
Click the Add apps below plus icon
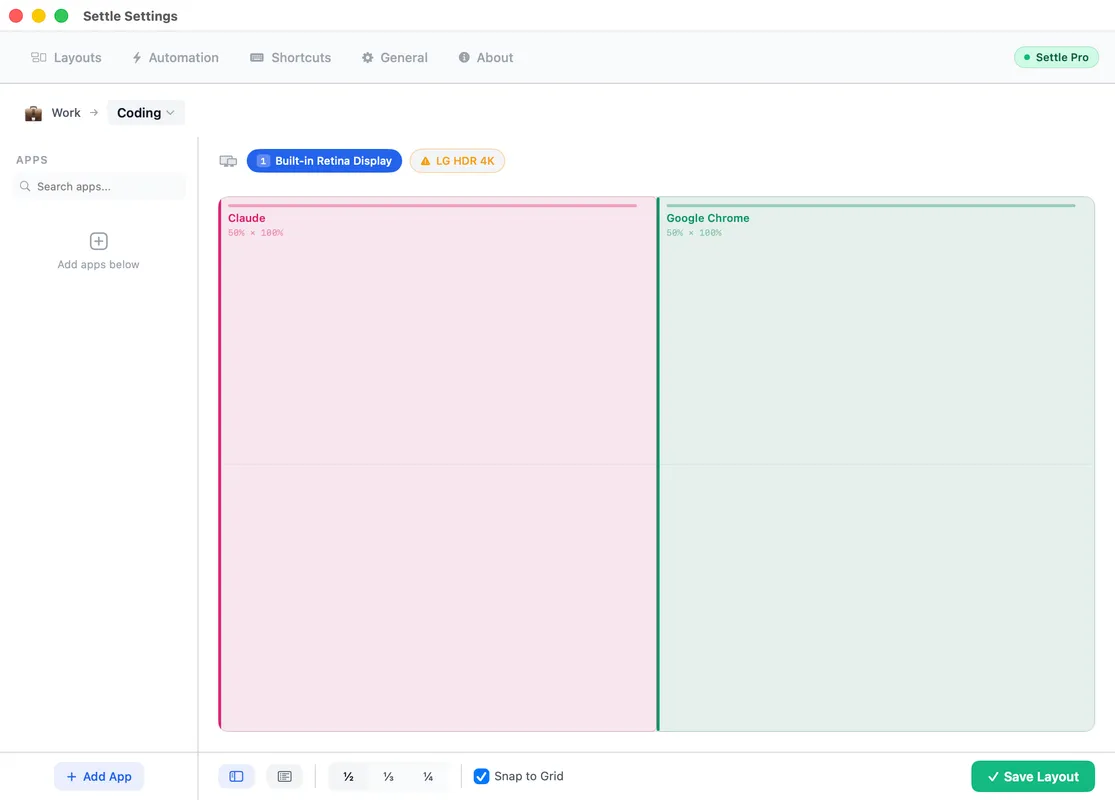pos(99,241)
